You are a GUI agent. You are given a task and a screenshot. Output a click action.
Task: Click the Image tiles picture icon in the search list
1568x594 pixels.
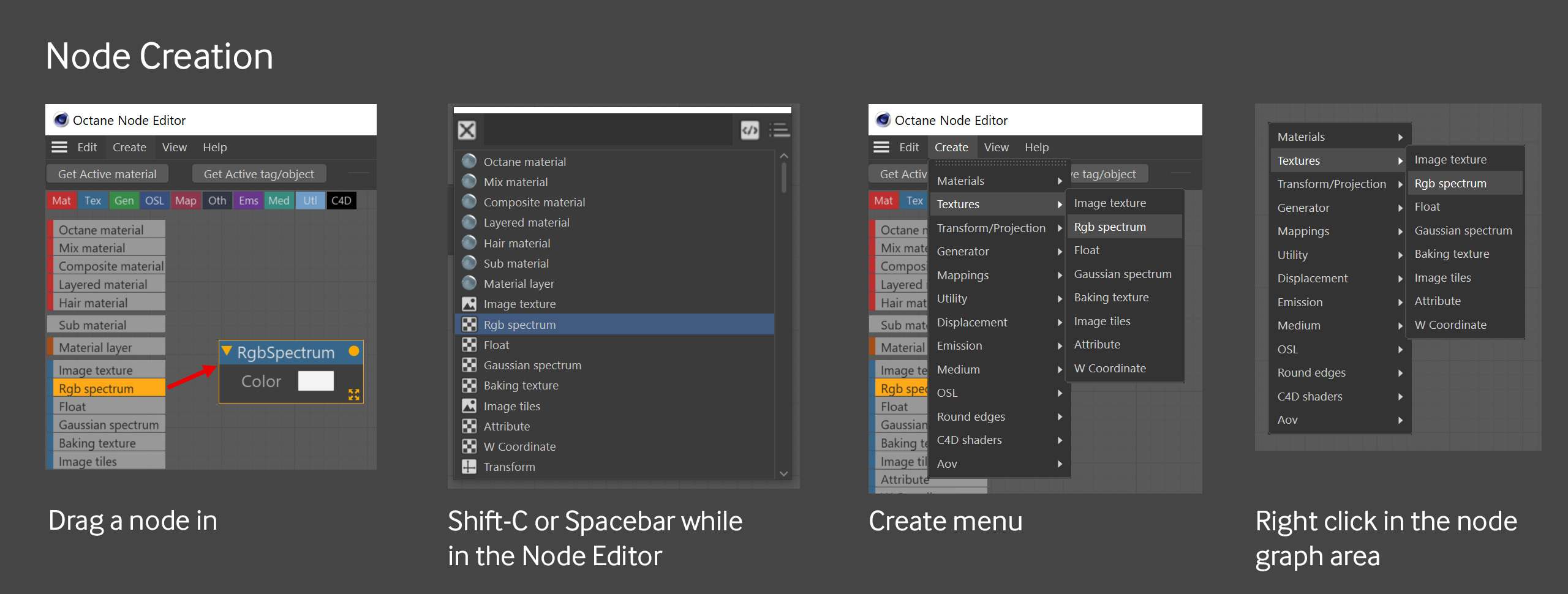[x=469, y=405]
